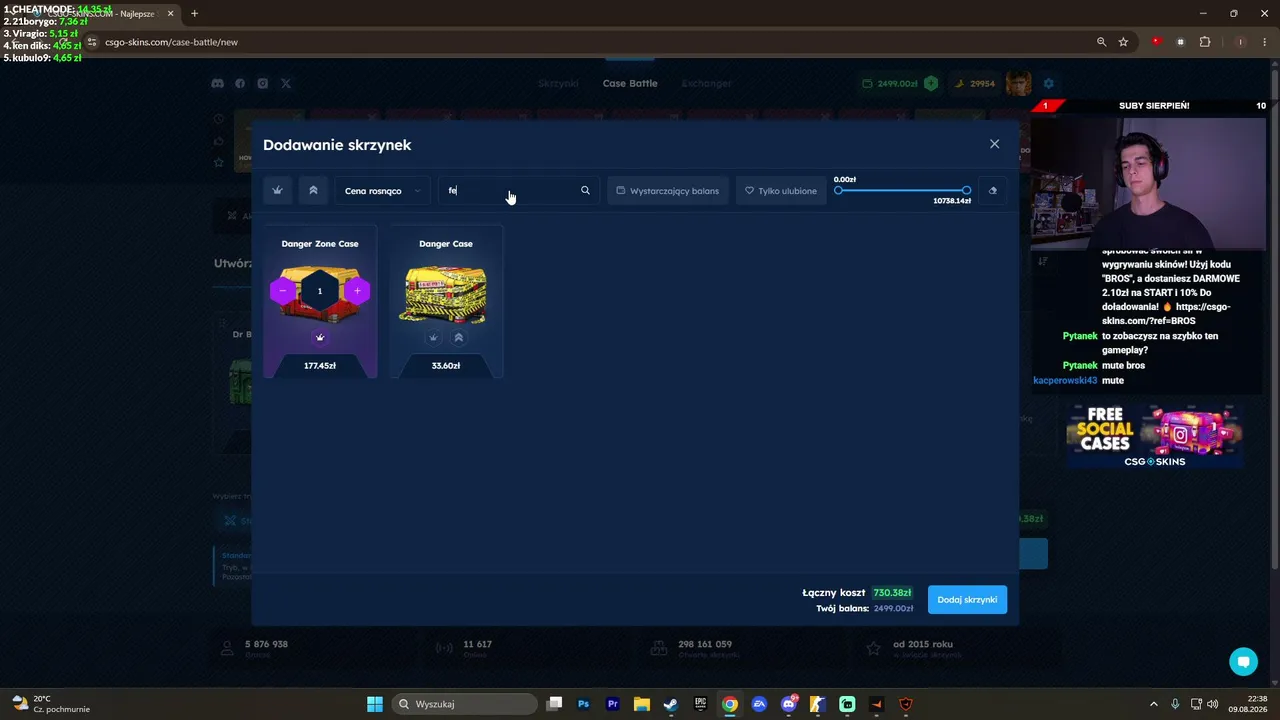Open Discord from the taskbar
The image size is (1280, 720).
pos(789,704)
